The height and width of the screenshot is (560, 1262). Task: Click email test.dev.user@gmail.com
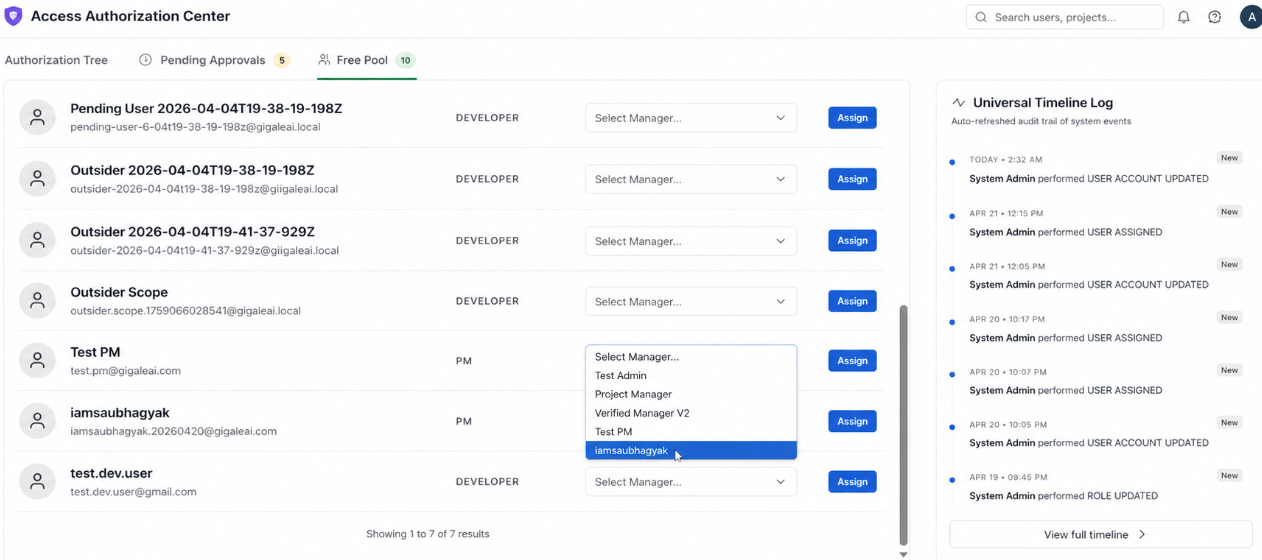pyautogui.click(x=133, y=492)
